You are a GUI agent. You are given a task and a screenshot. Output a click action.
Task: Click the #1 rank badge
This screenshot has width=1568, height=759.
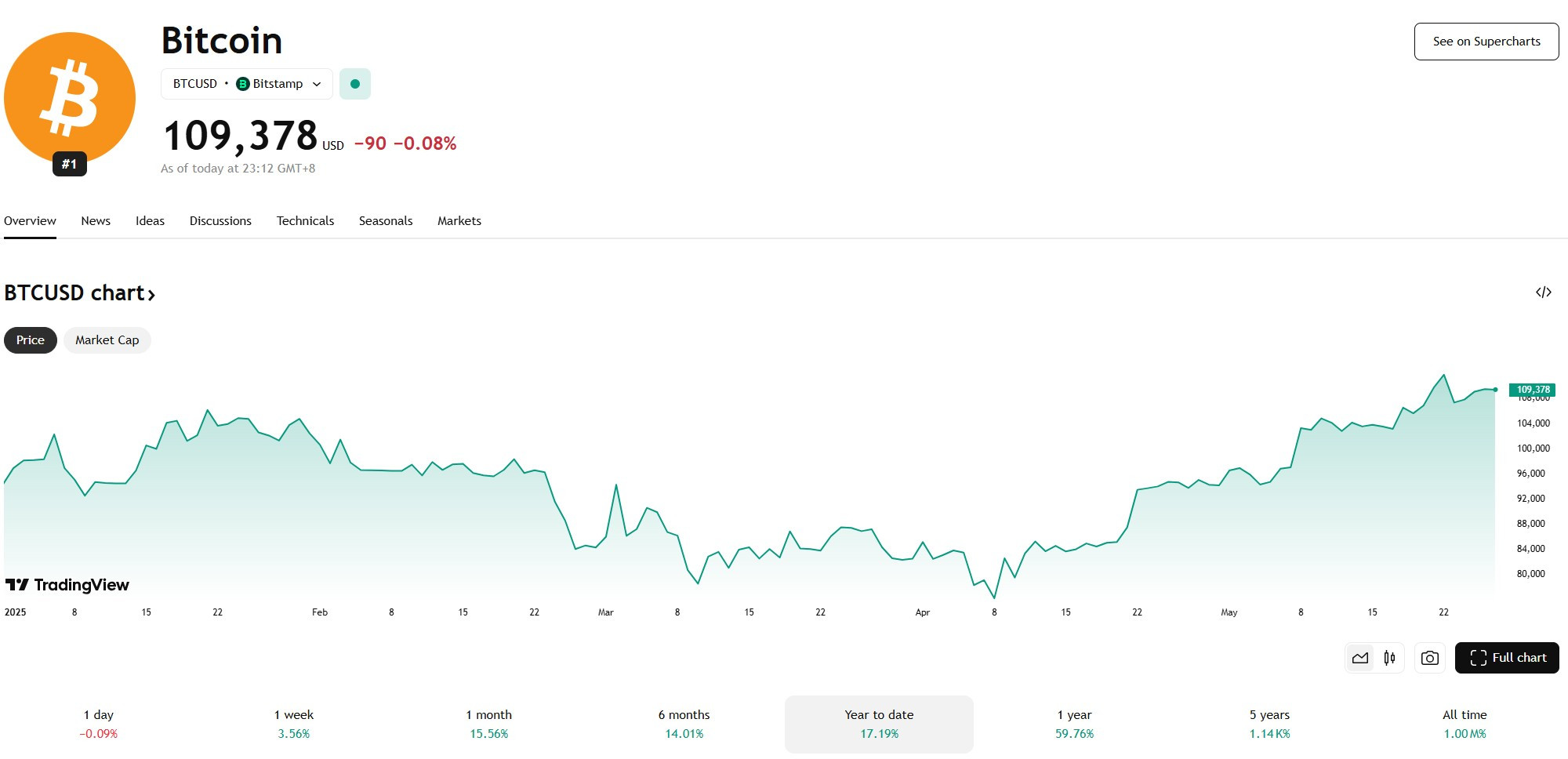[70, 164]
